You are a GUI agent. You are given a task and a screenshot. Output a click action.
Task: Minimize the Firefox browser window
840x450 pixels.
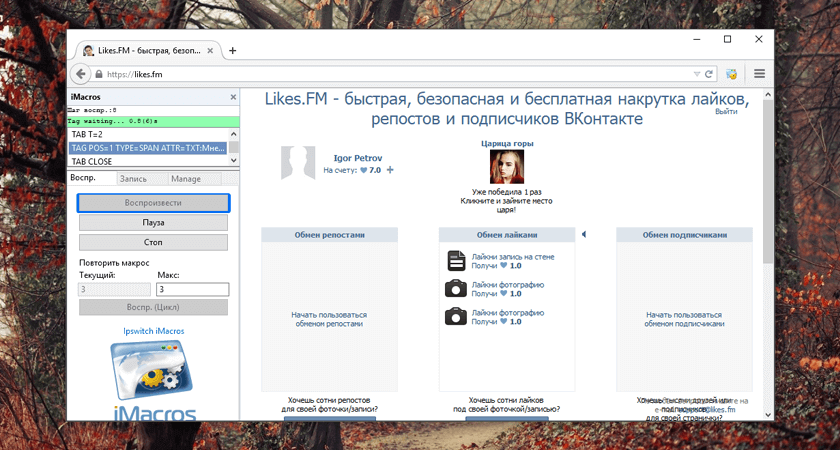tap(696, 39)
